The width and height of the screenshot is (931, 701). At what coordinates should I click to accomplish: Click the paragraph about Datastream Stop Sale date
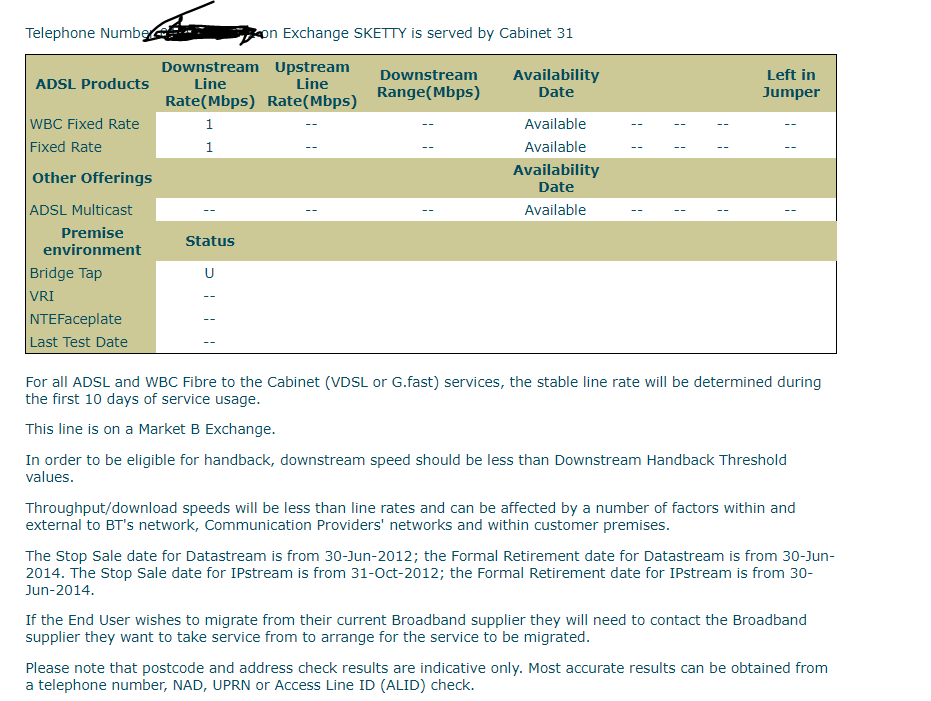tap(430, 573)
